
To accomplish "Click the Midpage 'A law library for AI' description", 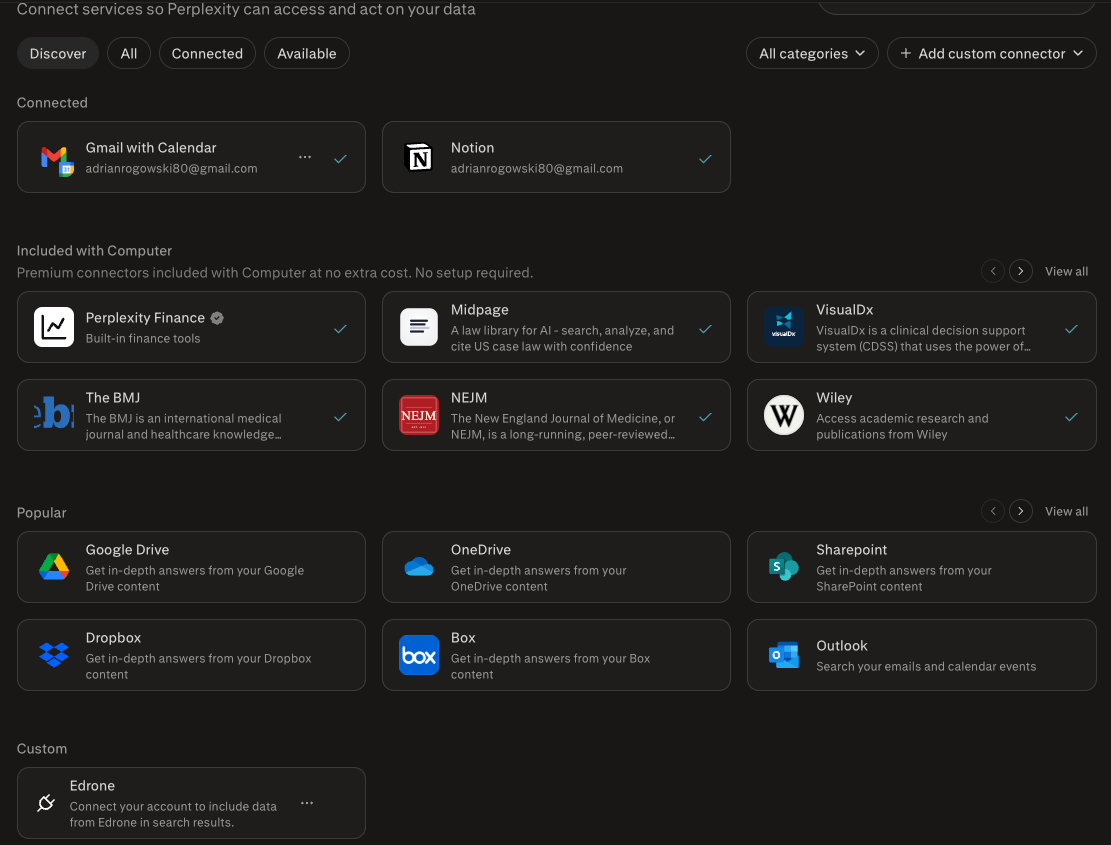I will [563, 339].
